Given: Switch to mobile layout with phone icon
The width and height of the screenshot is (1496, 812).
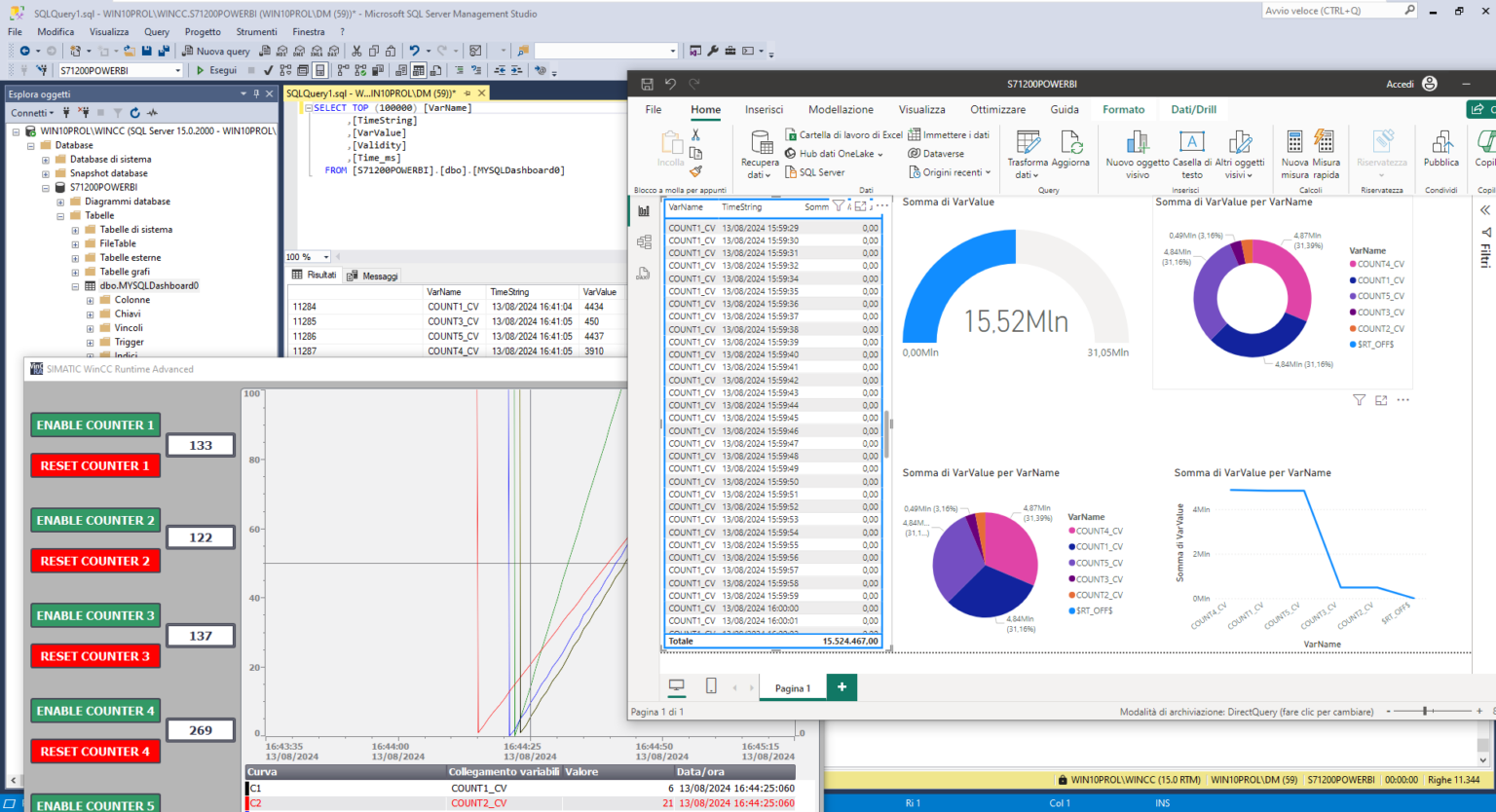Looking at the screenshot, I should click(x=710, y=685).
